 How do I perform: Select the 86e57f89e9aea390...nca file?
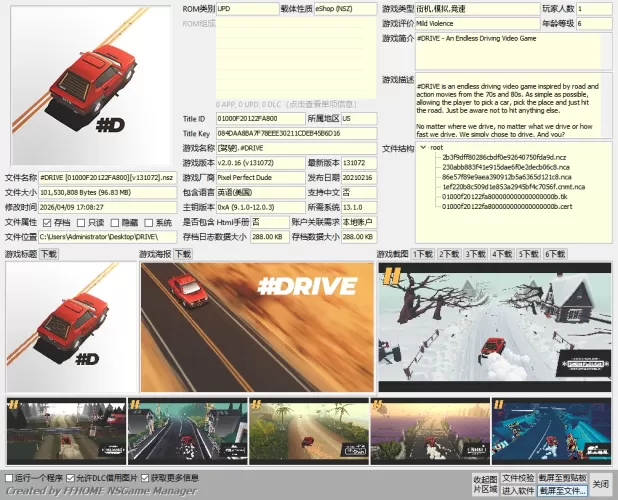coord(506,177)
